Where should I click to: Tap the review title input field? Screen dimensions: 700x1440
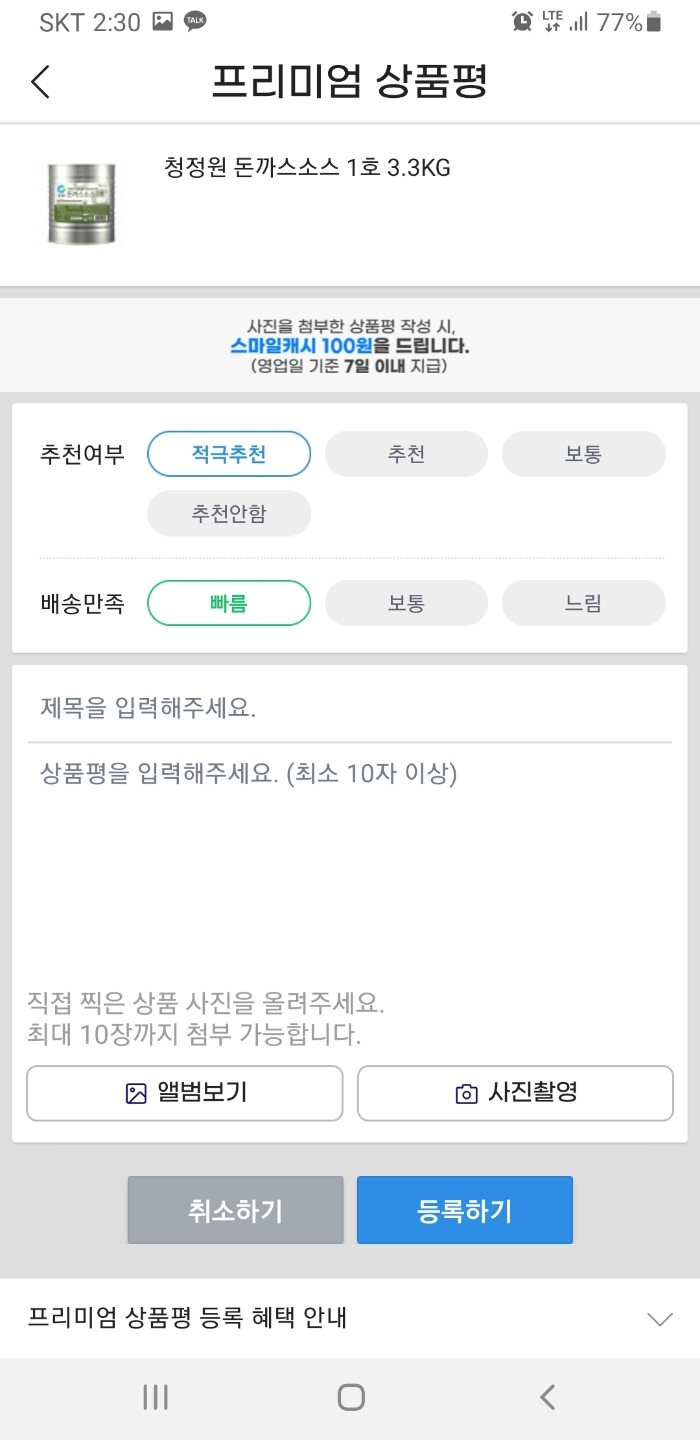coord(350,705)
